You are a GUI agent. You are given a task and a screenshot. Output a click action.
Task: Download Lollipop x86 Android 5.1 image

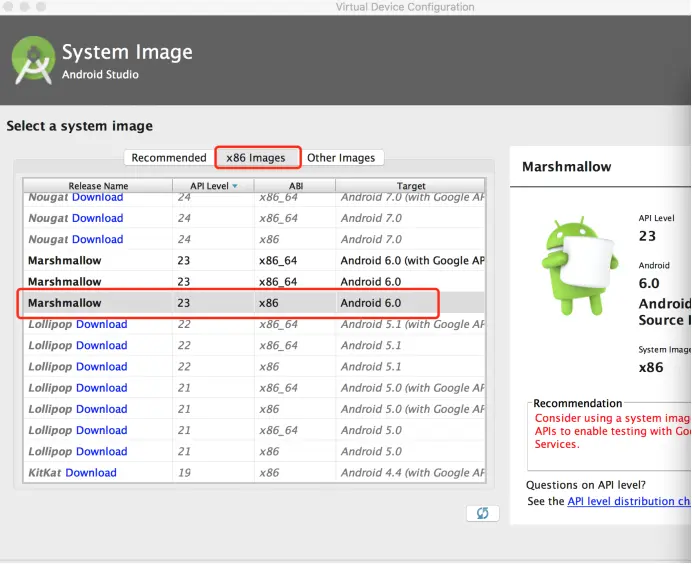(x=102, y=366)
